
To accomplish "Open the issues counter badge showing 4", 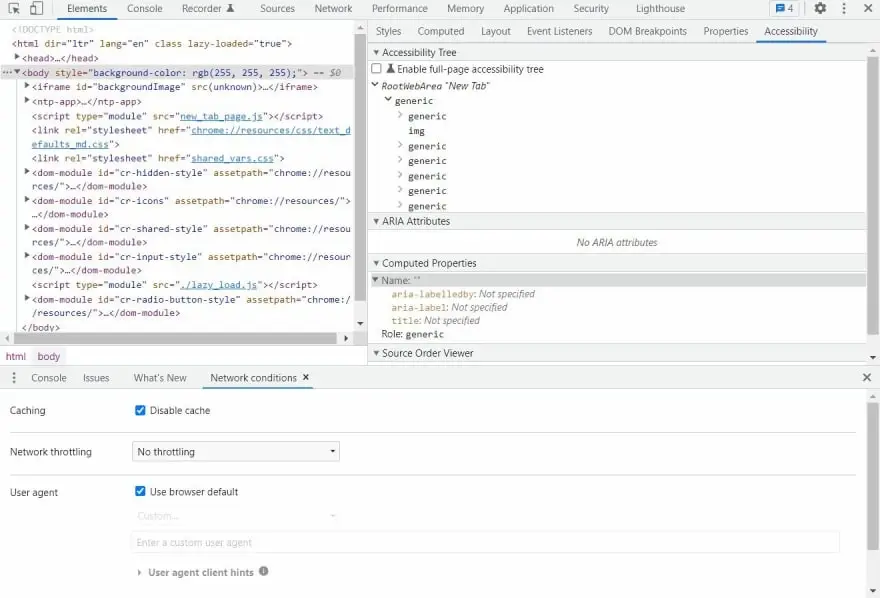I will pos(784,8).
